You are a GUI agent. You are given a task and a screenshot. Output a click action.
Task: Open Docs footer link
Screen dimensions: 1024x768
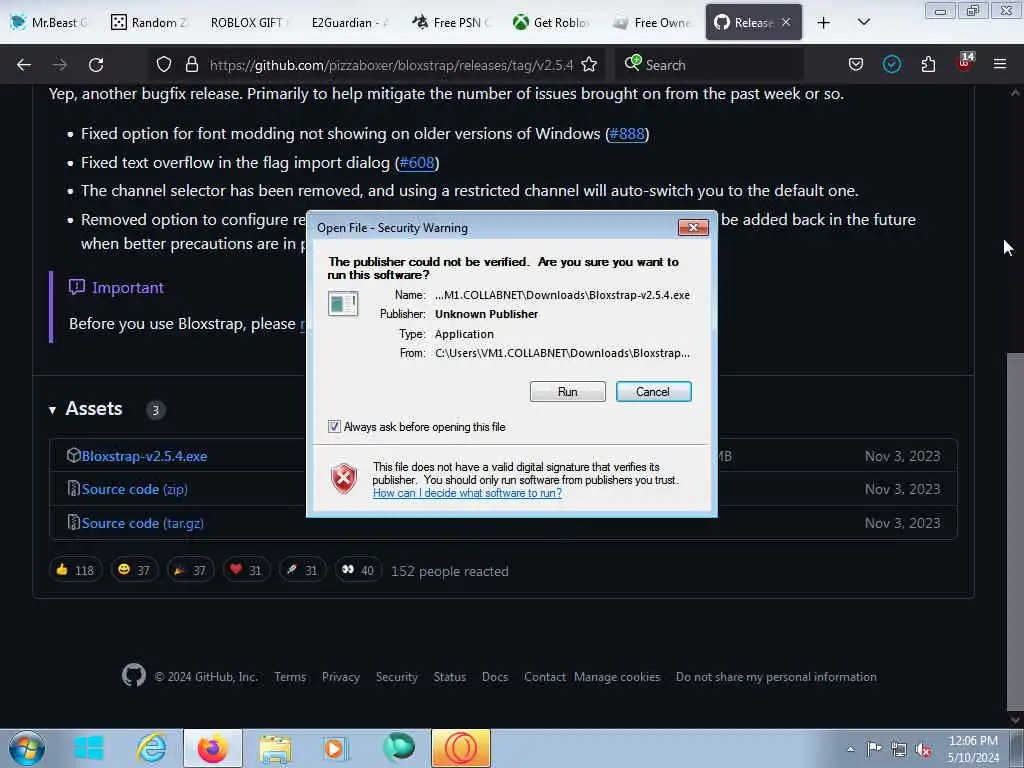click(x=495, y=677)
